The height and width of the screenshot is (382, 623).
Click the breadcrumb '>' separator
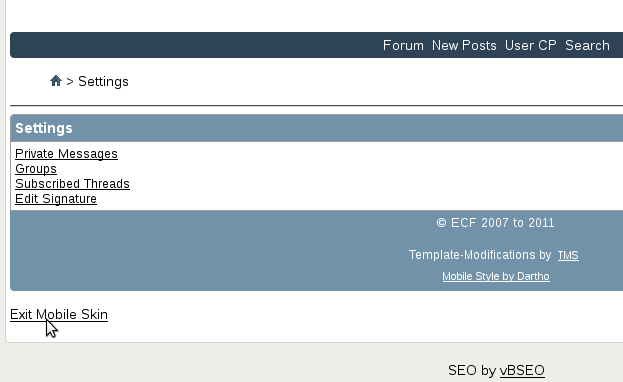(70, 81)
